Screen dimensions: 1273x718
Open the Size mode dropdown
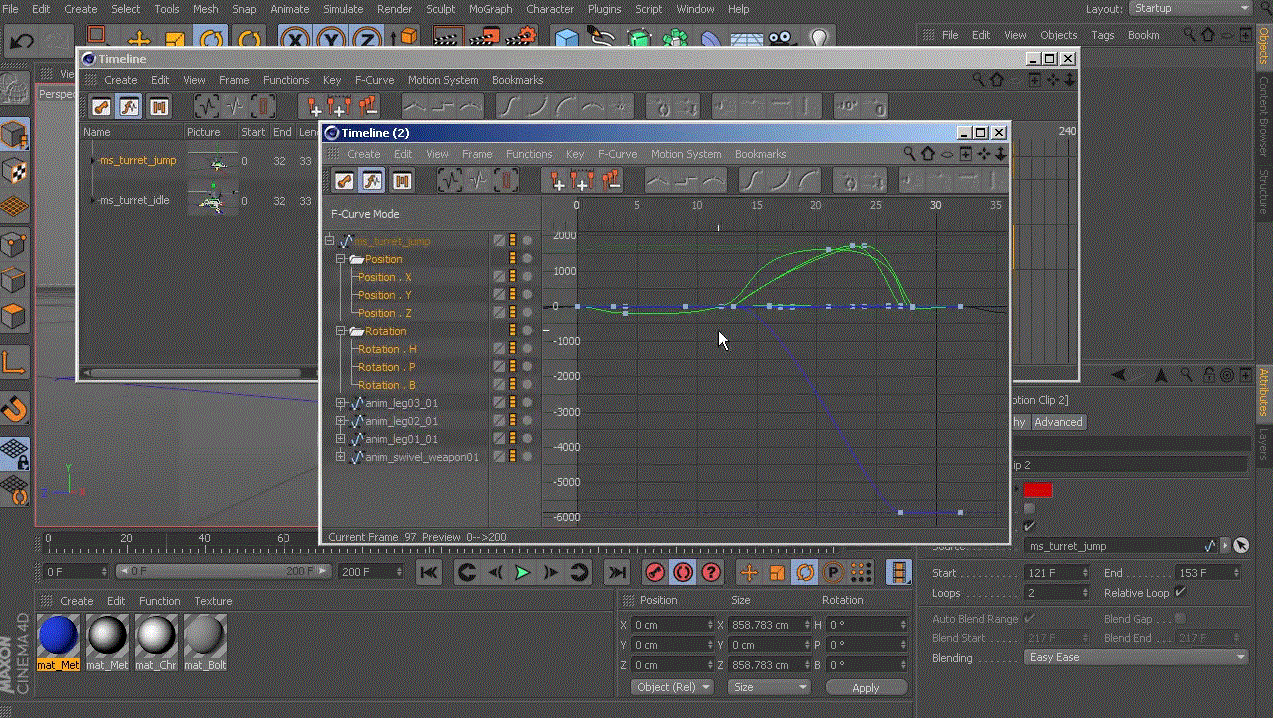tap(769, 687)
